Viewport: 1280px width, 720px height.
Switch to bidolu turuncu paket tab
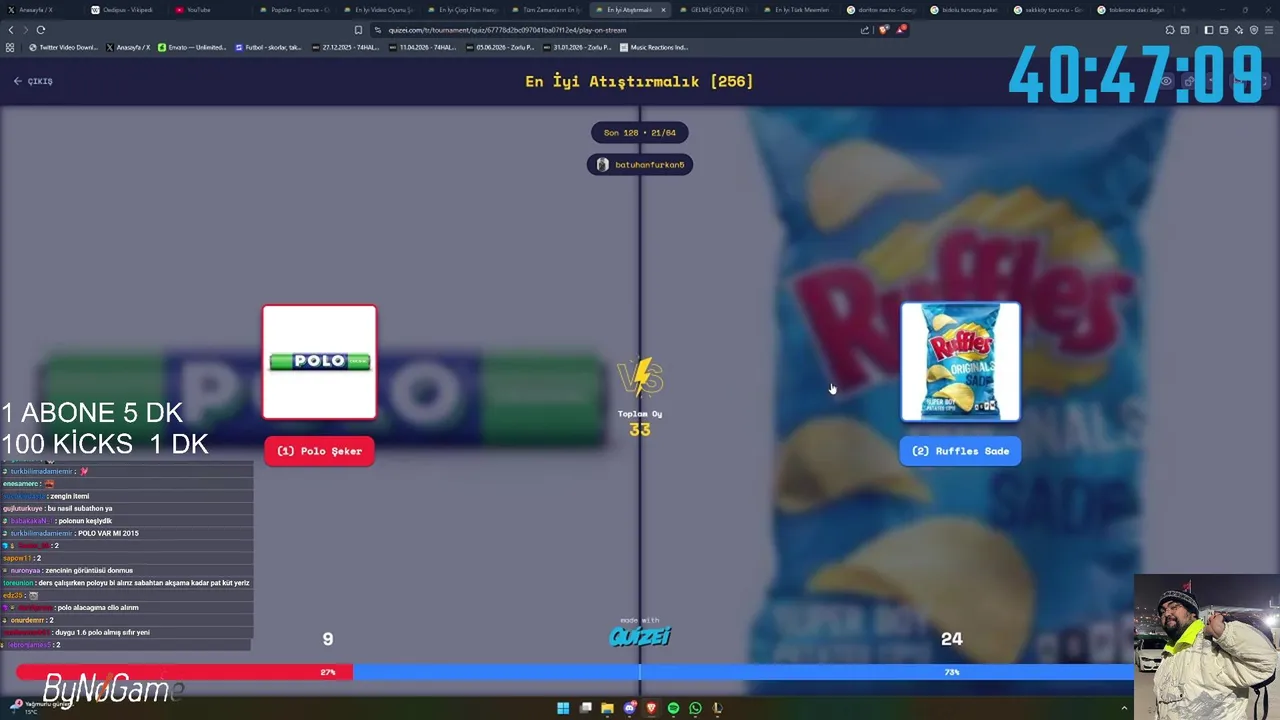(x=965, y=10)
